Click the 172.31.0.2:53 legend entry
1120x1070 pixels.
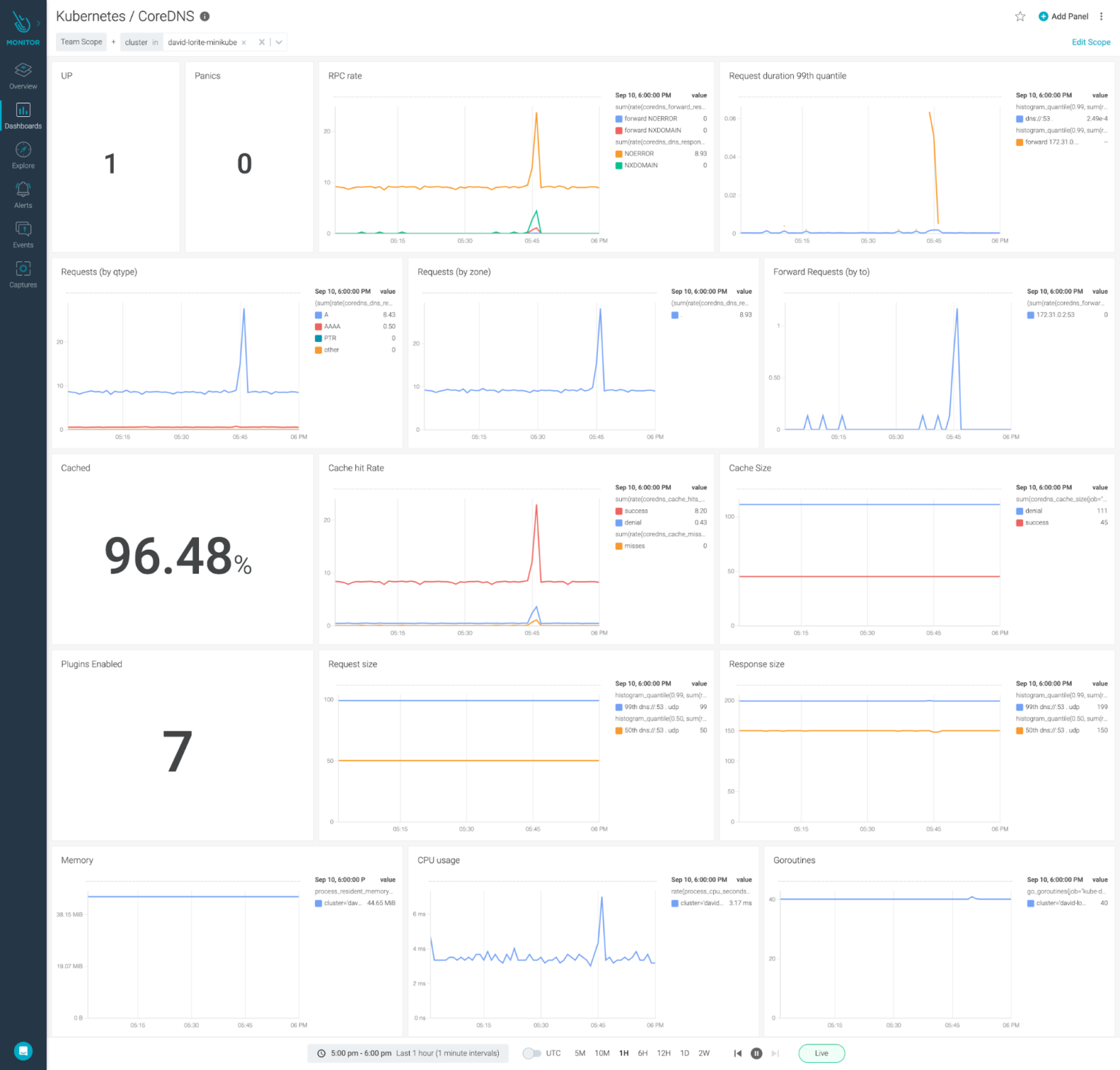point(1055,315)
